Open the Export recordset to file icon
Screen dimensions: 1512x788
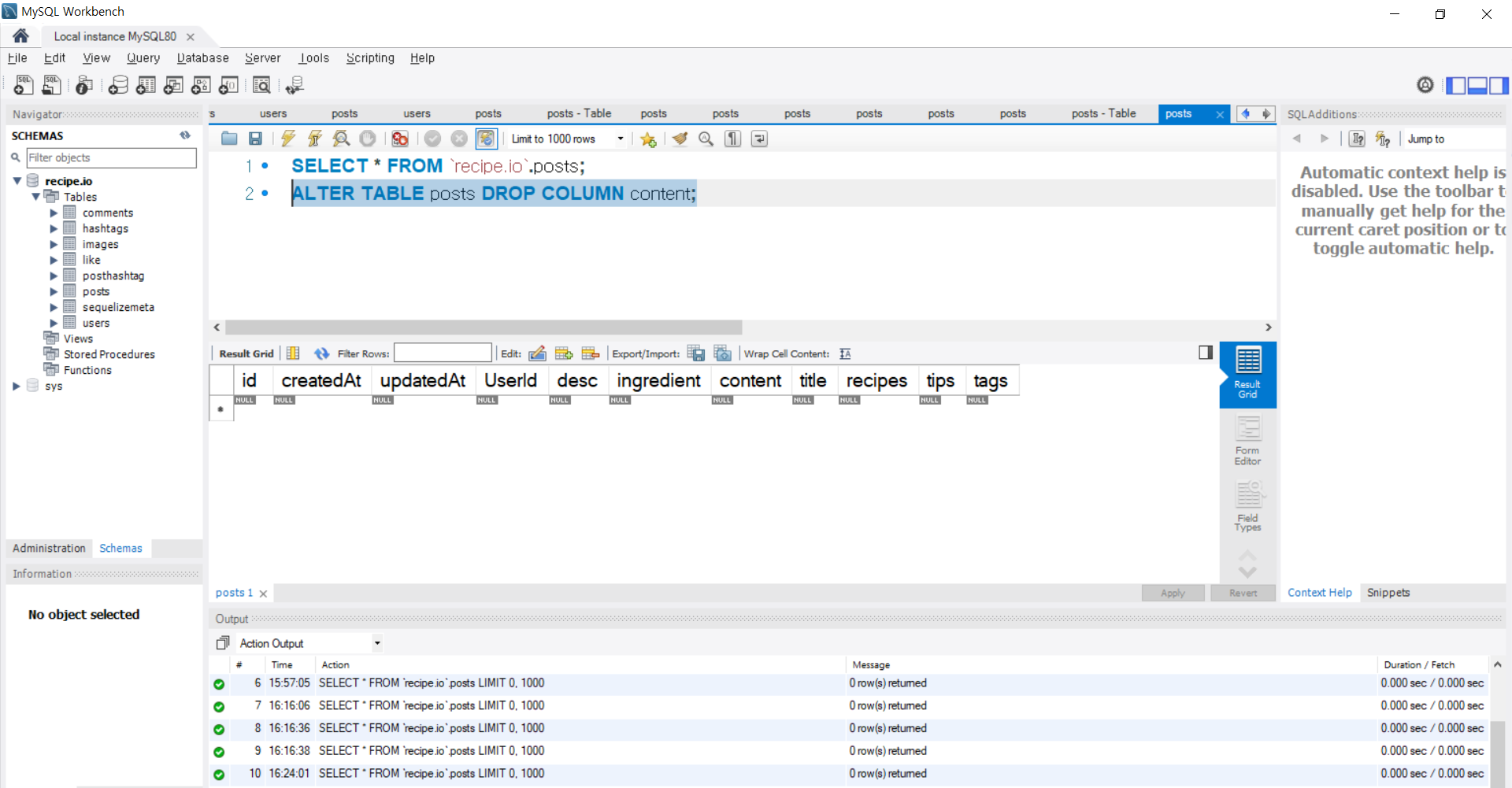(x=696, y=353)
